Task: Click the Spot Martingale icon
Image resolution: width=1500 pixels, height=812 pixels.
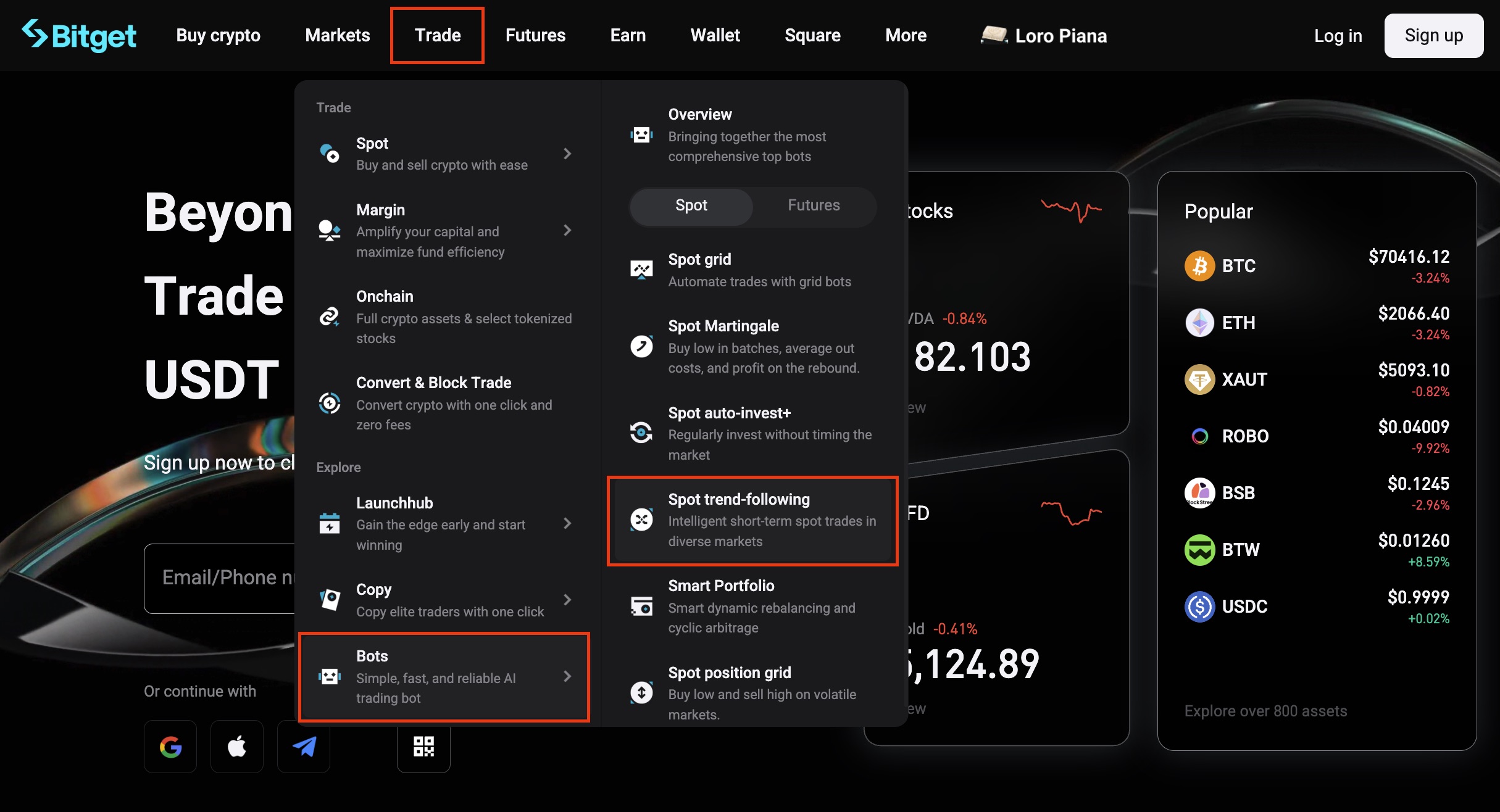Action: point(642,346)
